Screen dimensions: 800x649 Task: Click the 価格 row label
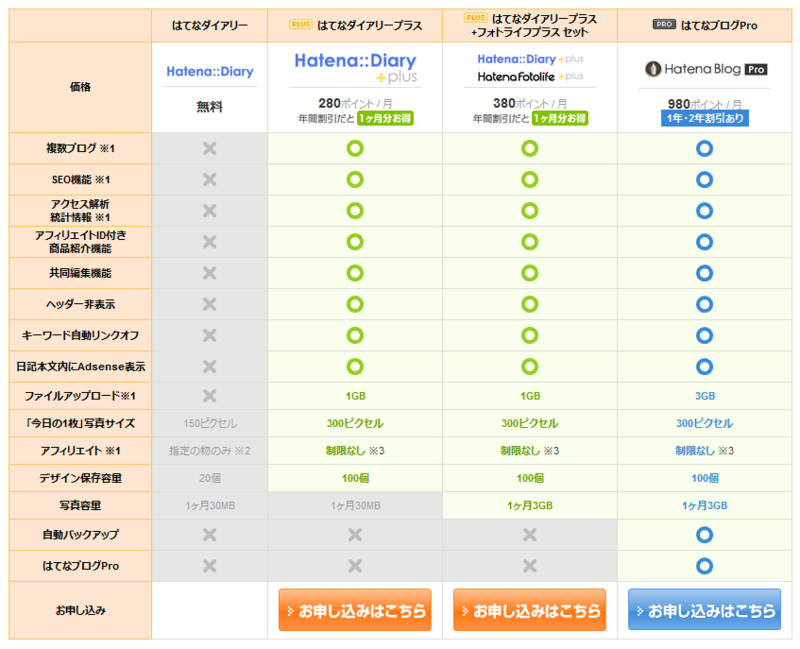coord(80,87)
